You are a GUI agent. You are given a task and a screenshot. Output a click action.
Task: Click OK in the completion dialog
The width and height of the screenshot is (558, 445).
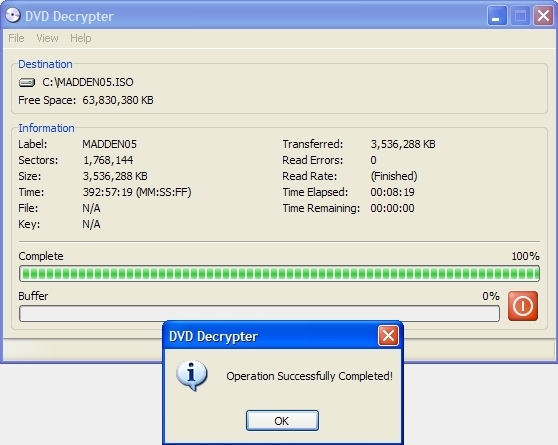[282, 421]
